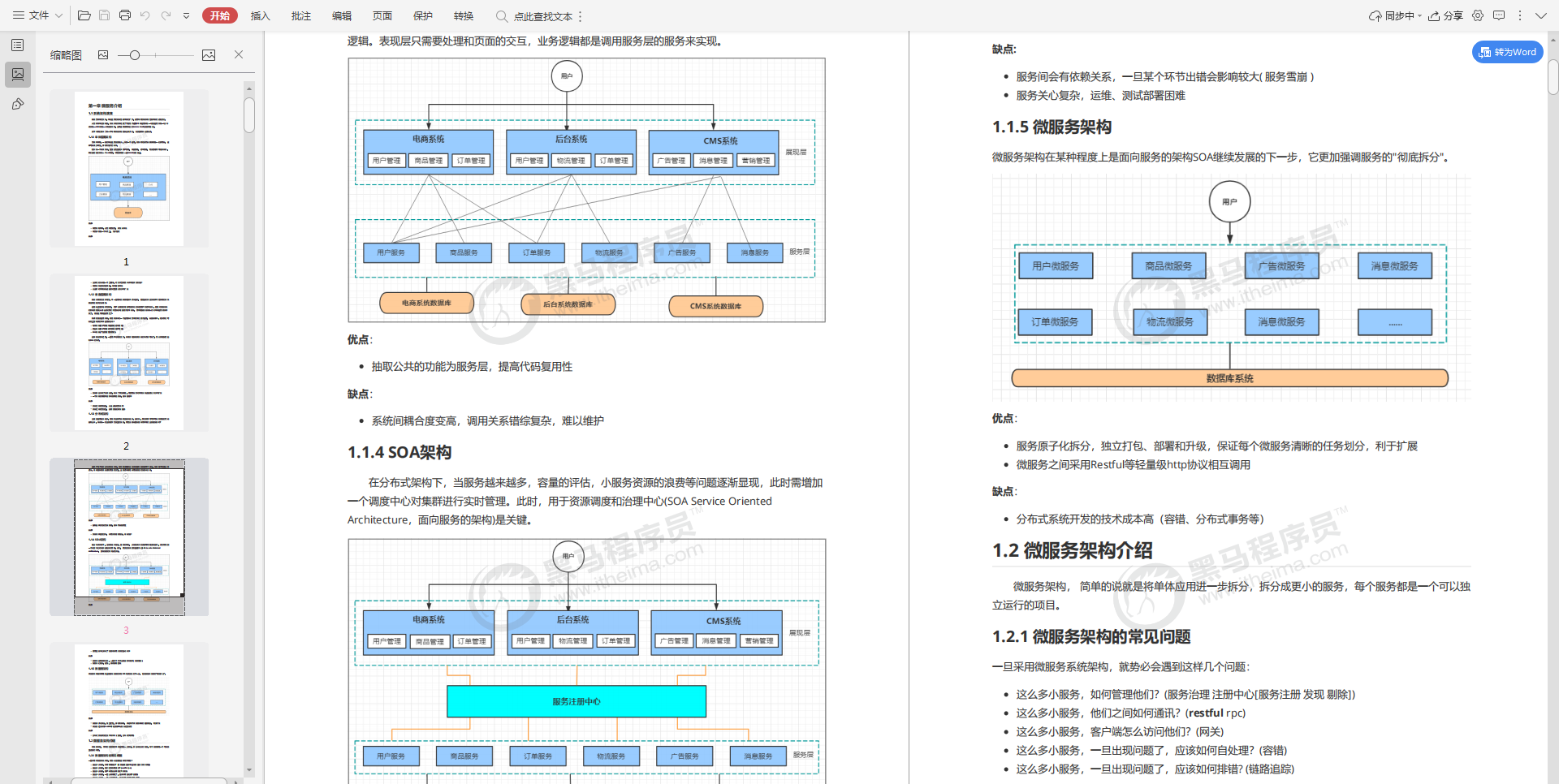Open a file using the folder icon
1559x784 pixels.
coord(84,15)
